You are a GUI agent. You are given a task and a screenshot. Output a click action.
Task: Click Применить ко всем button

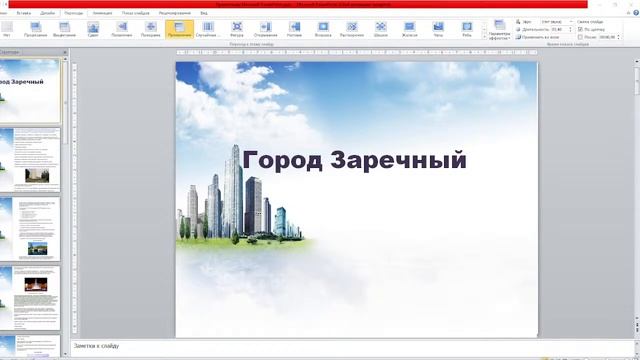pos(537,37)
